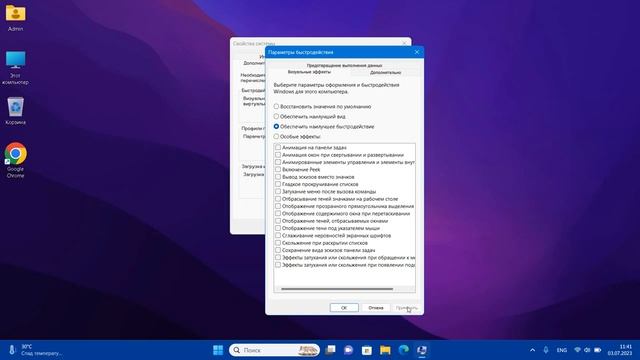Enable 'Отображение прозрачного прямоугольника выделения' checkbox
Viewport: 640px width, 360px height.
click(278, 206)
